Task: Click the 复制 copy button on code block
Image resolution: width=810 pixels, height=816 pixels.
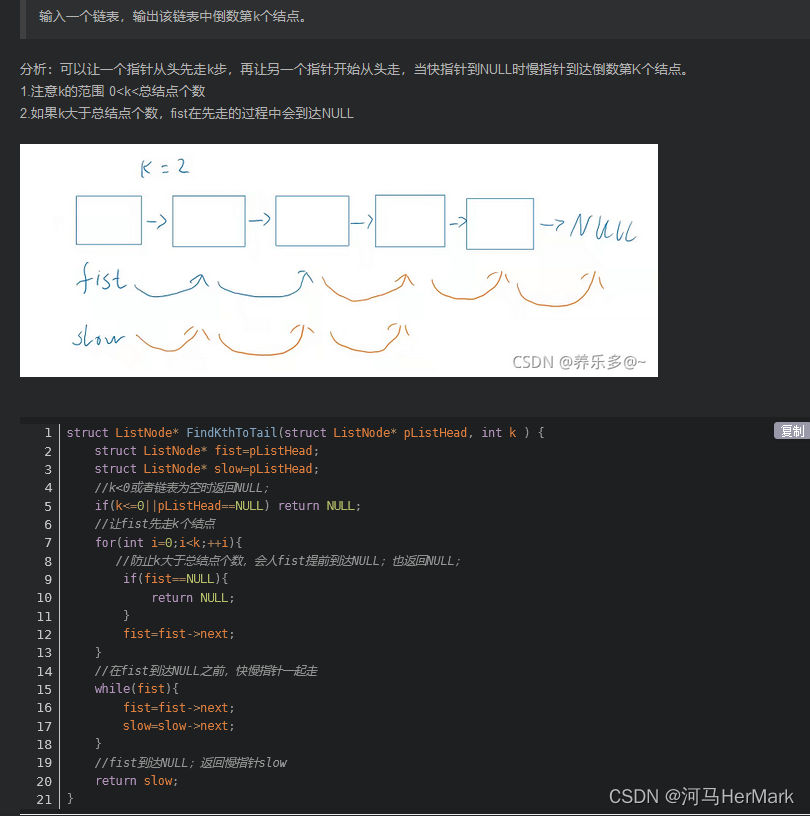Action: pyautogui.click(x=792, y=431)
